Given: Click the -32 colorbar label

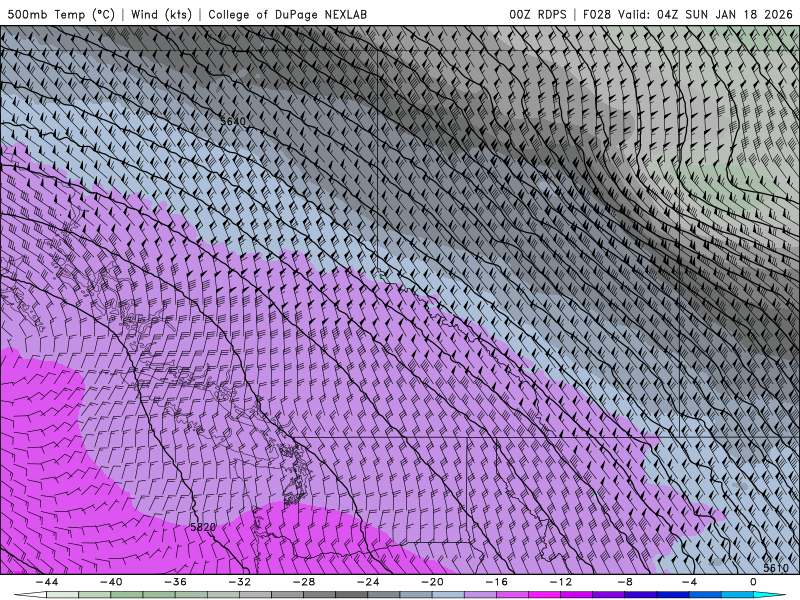Looking at the screenshot, I should (x=240, y=582).
